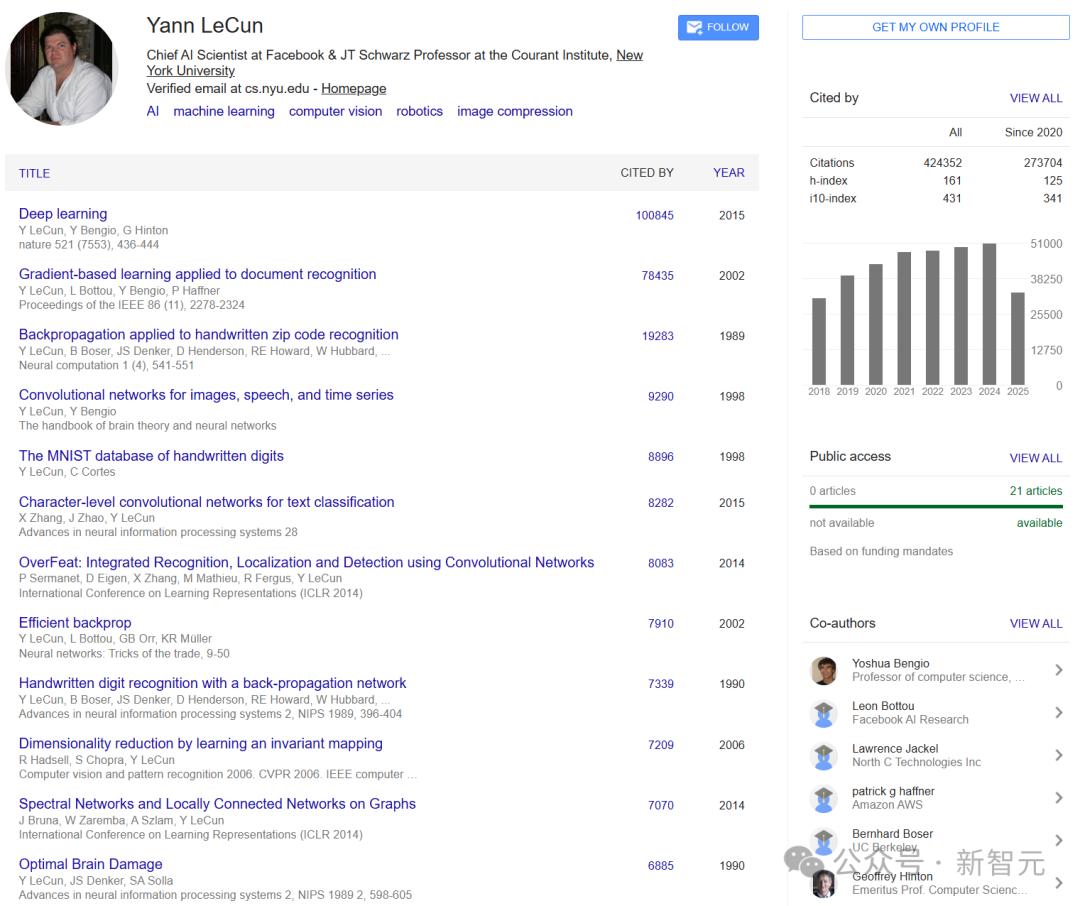
Task: Click the GET MY OWN PROFILE button
Action: click(935, 28)
